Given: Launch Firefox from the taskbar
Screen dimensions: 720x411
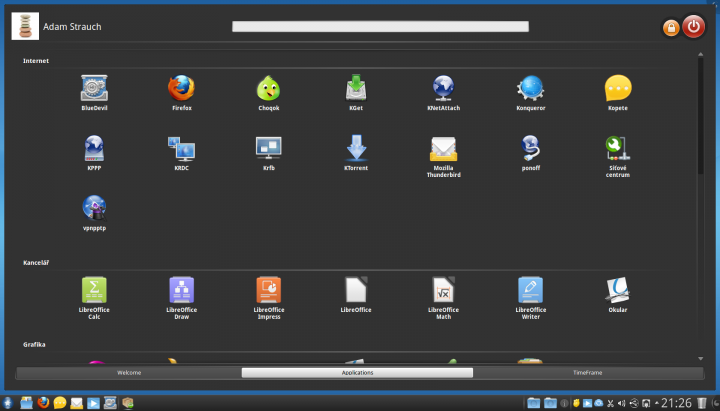Looking at the screenshot, I should (x=43, y=403).
